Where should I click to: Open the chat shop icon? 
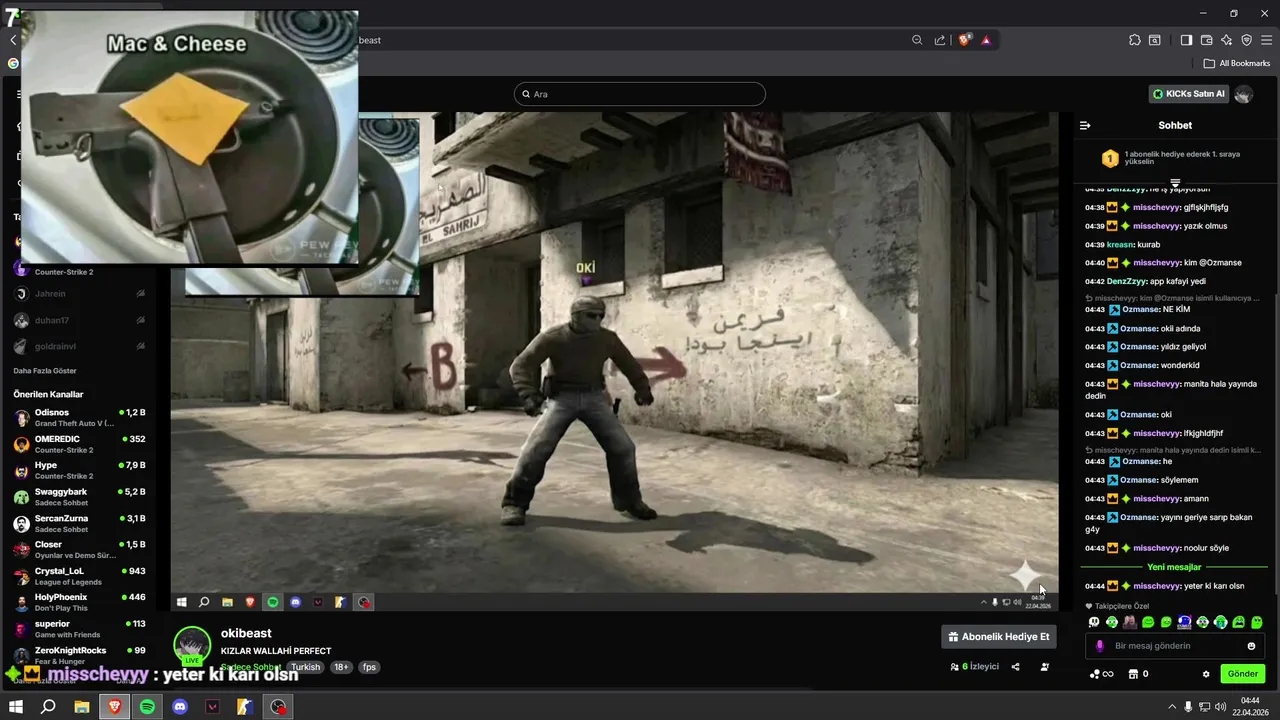tap(1133, 674)
